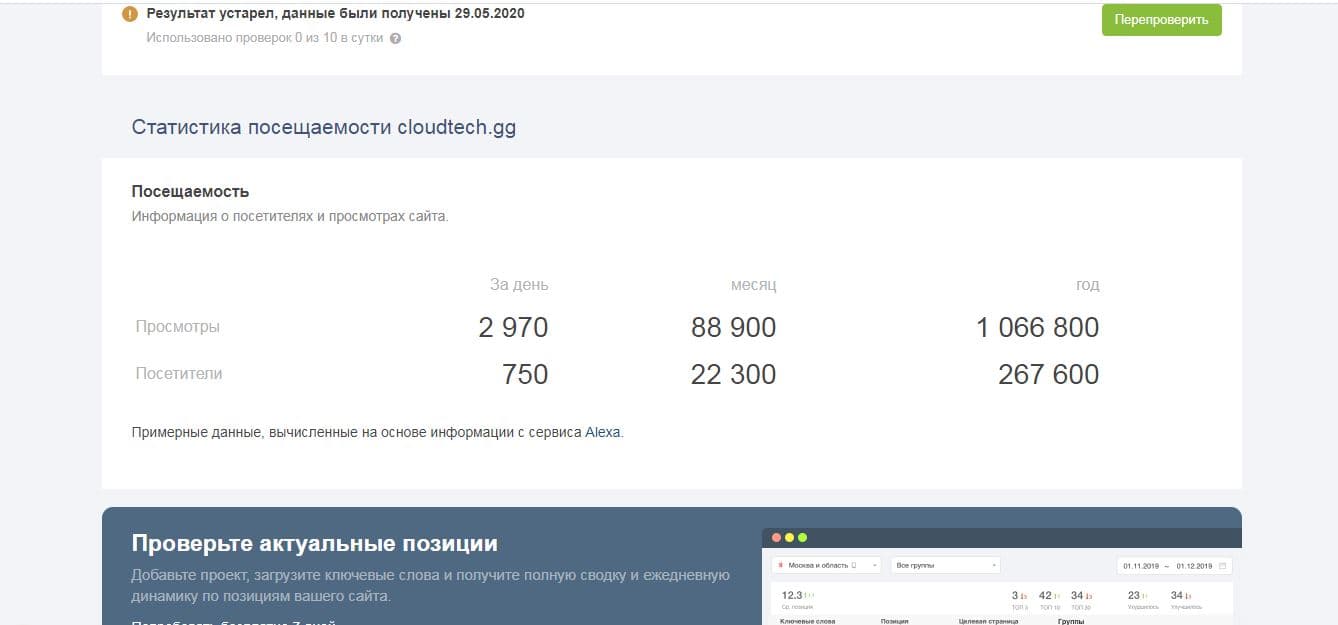The image size is (1338, 625).
Task: Click the date range field 01.11.2019–01.12.2019
Action: 1167,566
